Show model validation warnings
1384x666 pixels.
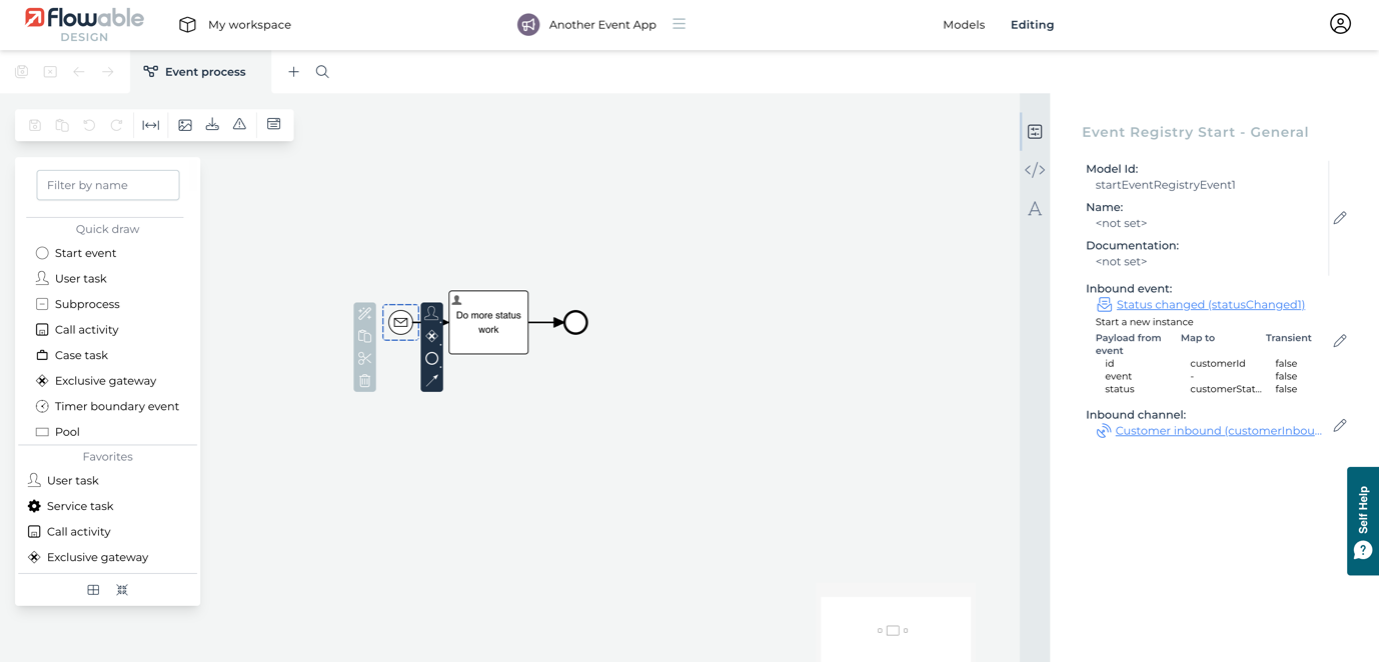[x=239, y=124]
